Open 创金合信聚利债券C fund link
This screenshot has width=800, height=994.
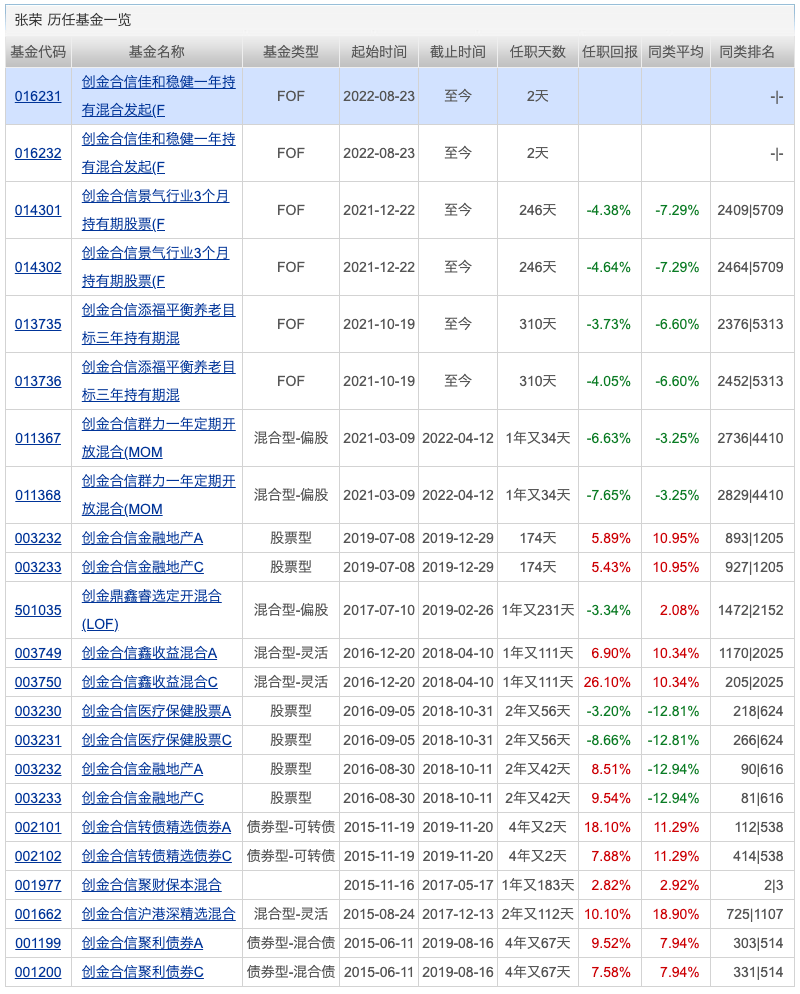point(142,972)
